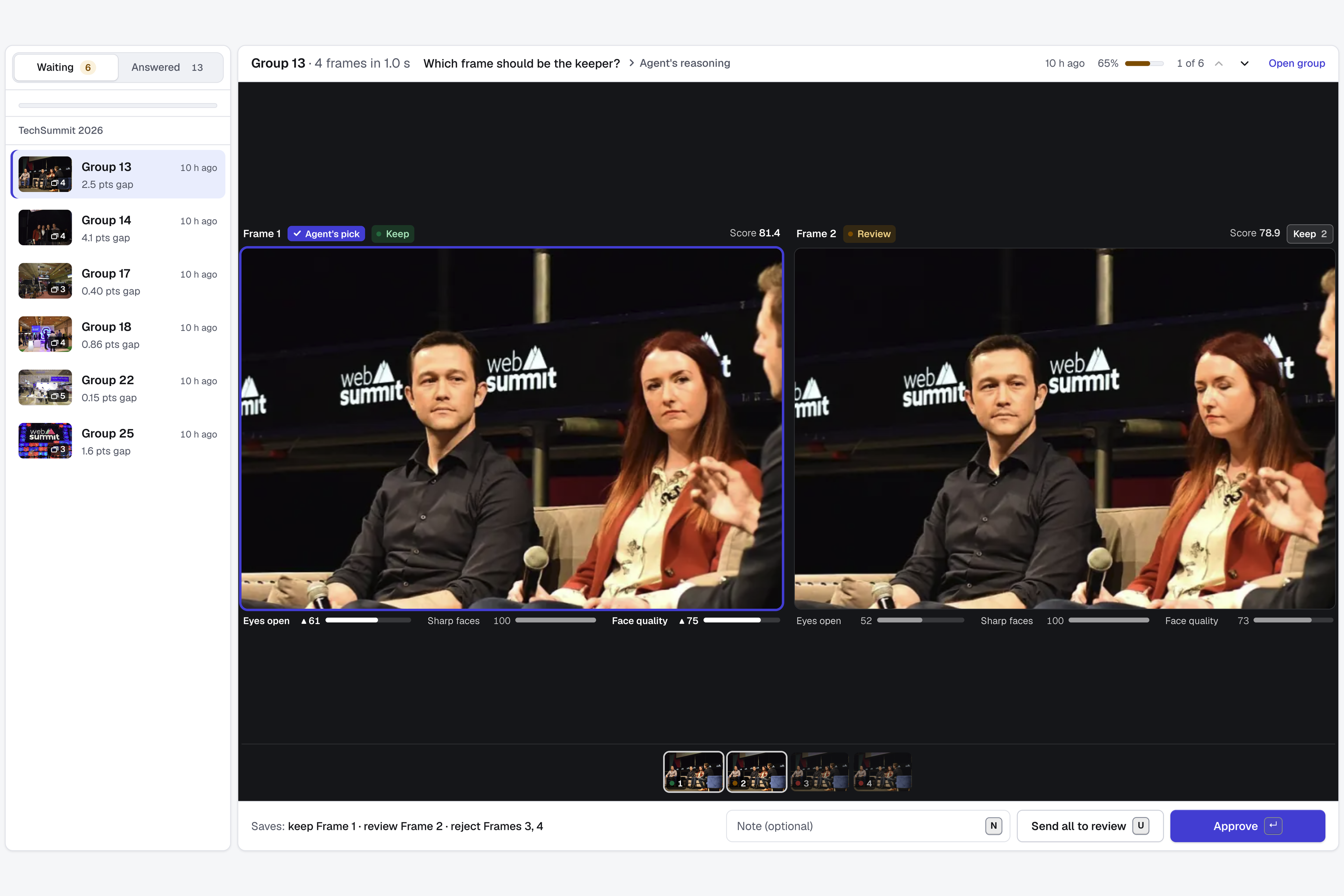The height and width of the screenshot is (896, 1344).
Task: Expand Agent's reasoning
Action: [x=679, y=63]
